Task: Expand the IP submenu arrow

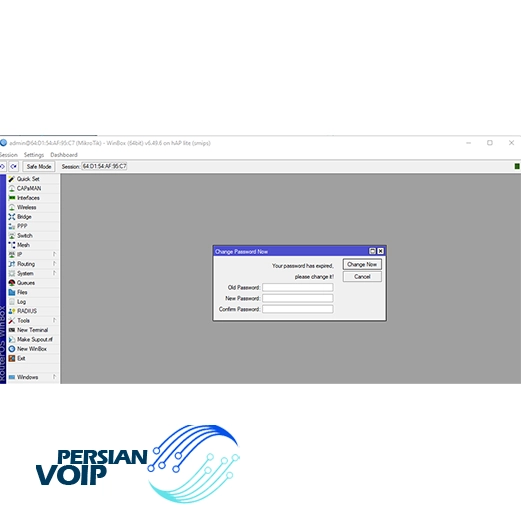Action: point(54,254)
